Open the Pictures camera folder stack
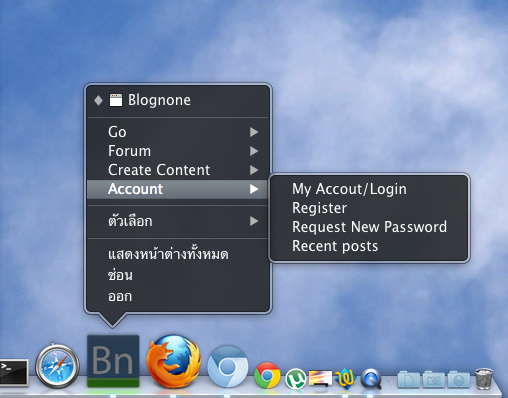Image resolution: width=508 pixels, height=398 pixels. pyautogui.click(x=434, y=379)
